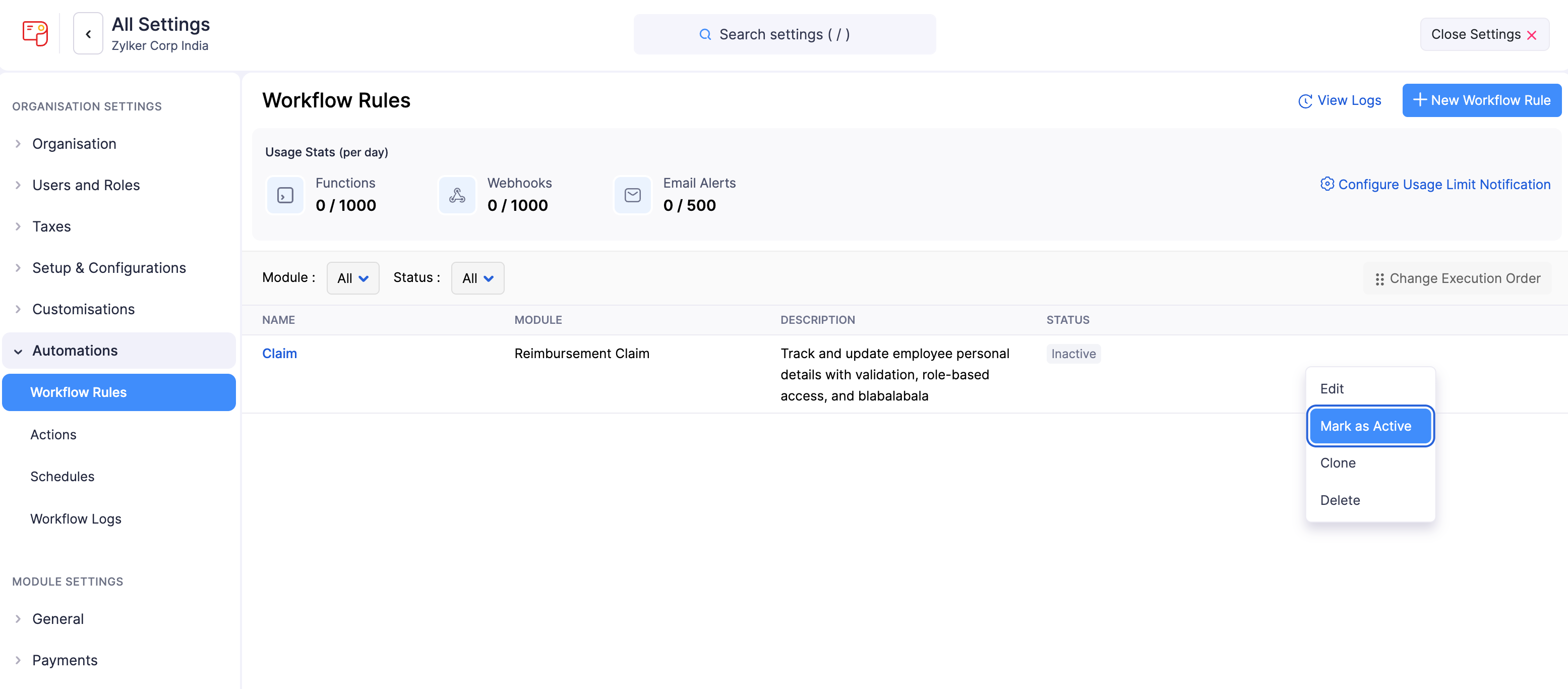Expand General module settings
The width and height of the screenshot is (1568, 689).
tap(118, 619)
